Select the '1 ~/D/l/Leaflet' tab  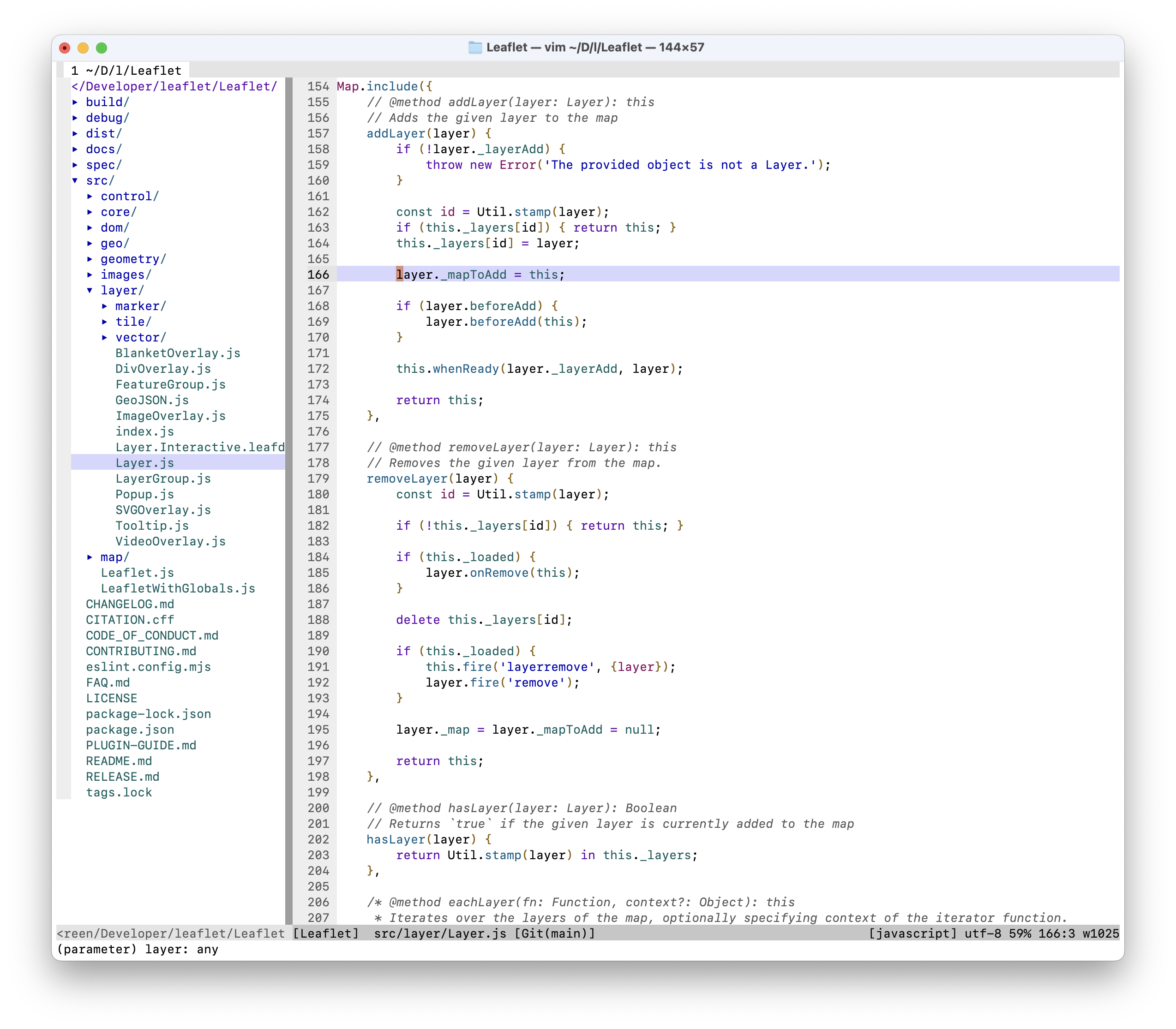click(x=126, y=70)
